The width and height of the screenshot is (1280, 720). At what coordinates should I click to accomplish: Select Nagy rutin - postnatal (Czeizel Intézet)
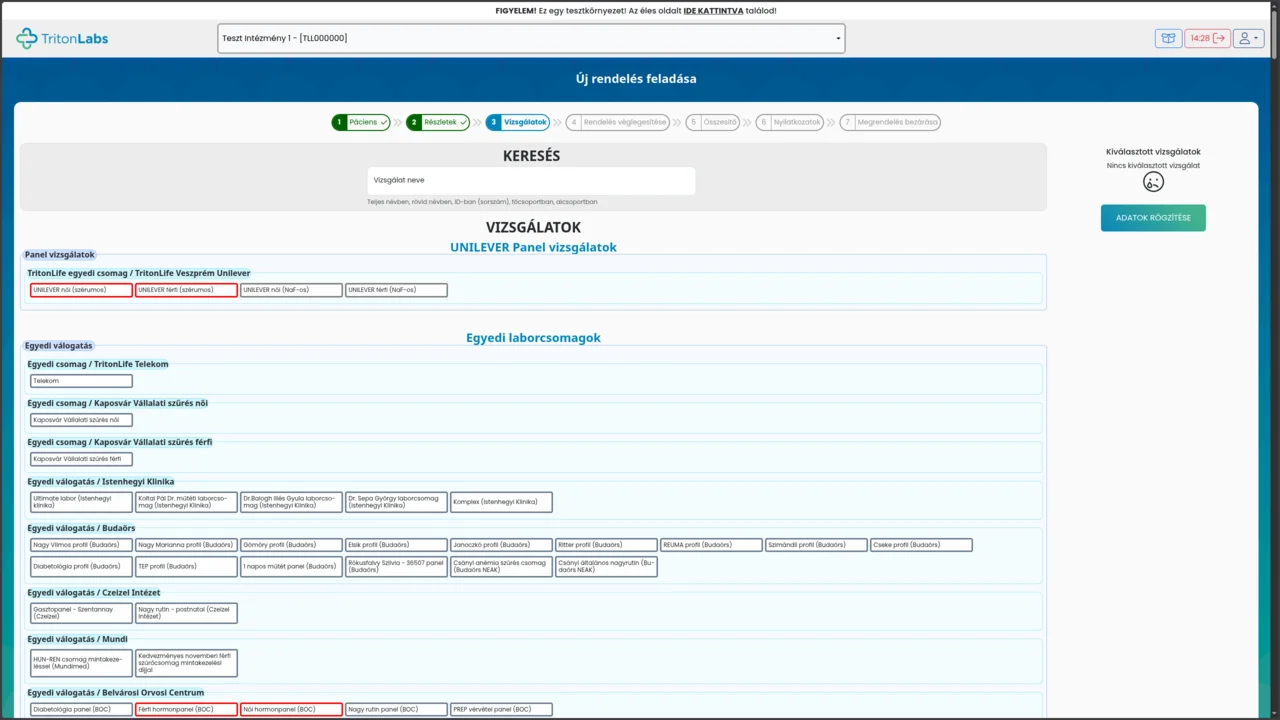186,613
